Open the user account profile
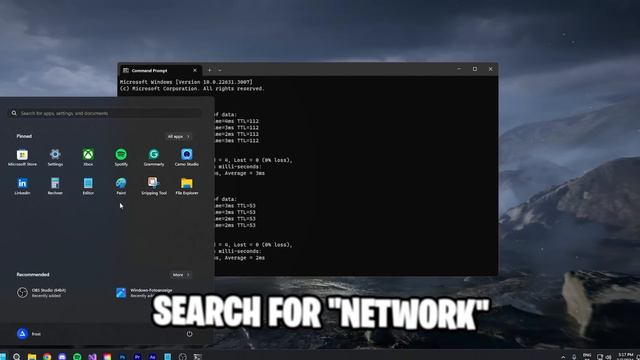The width and height of the screenshot is (640, 360). click(x=29, y=334)
